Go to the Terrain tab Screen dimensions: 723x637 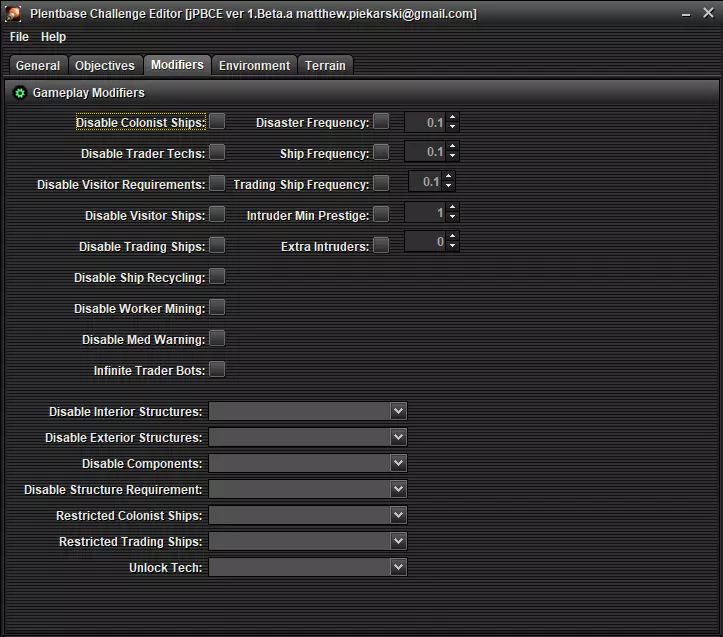tap(326, 65)
